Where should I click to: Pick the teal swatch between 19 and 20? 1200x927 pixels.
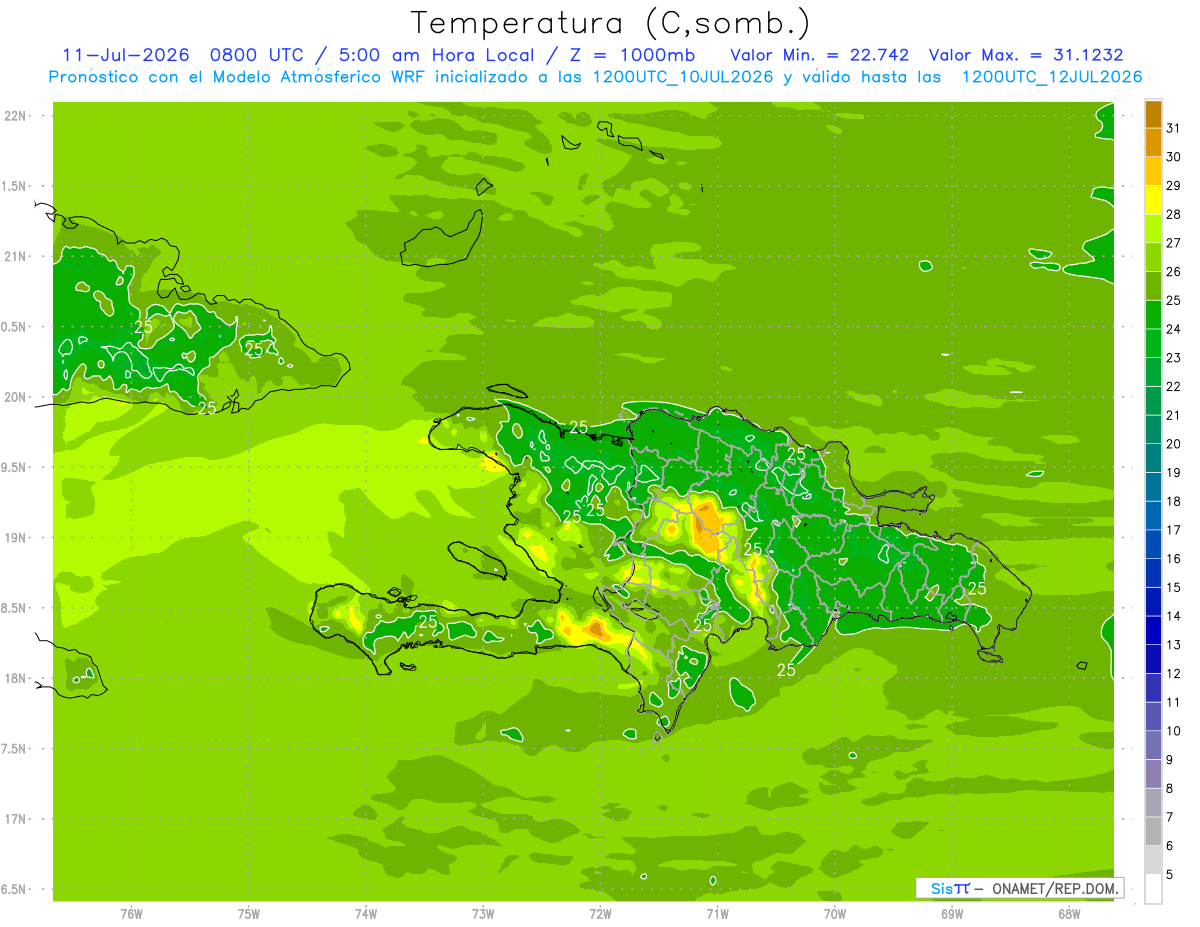point(1153,458)
